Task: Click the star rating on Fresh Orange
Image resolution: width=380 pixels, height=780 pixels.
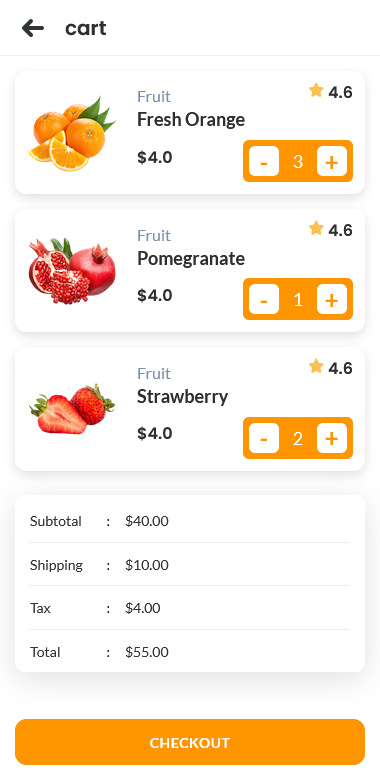Action: tap(330, 92)
